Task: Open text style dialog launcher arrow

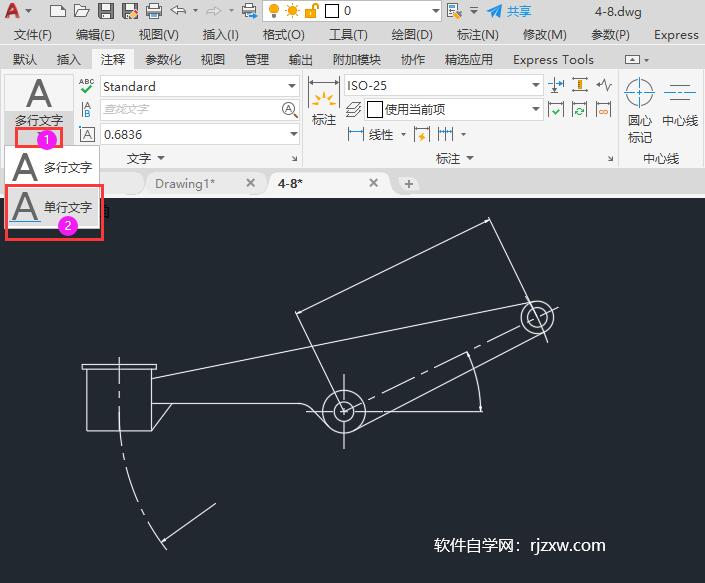Action: click(x=294, y=158)
